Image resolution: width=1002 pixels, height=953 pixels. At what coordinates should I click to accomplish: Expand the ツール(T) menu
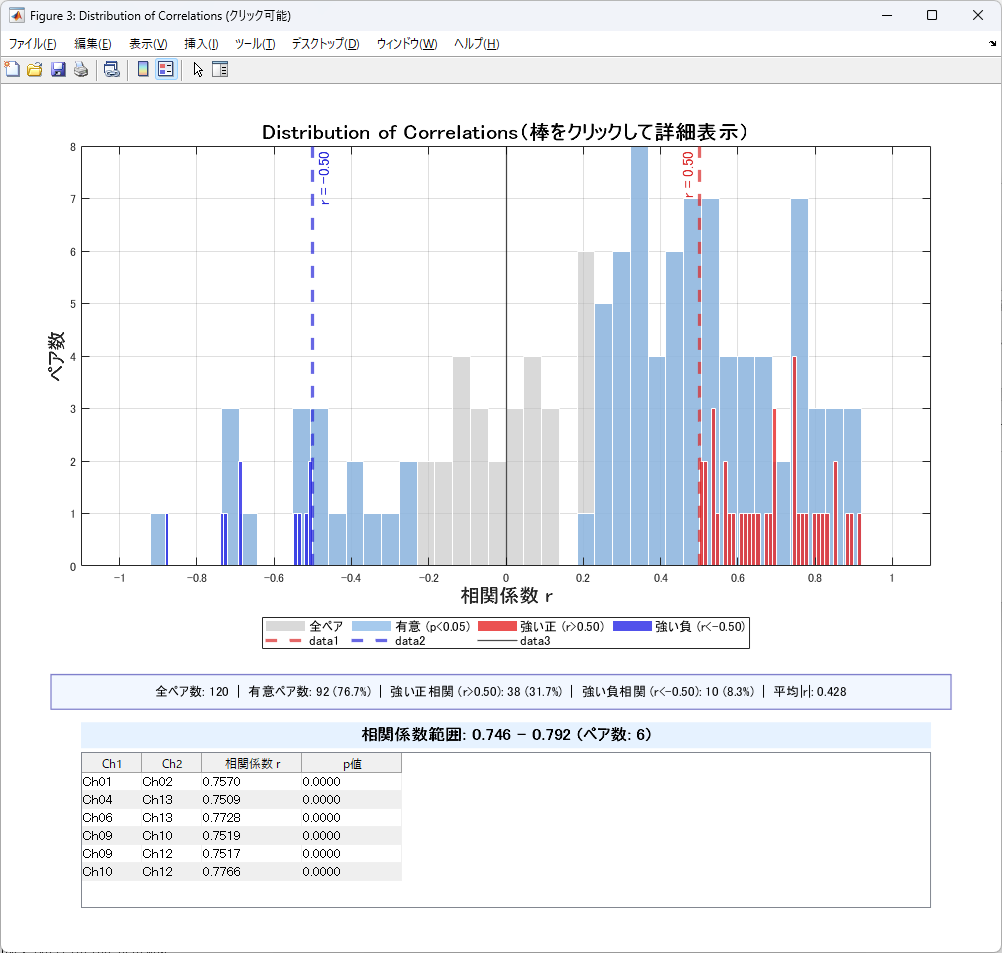click(254, 44)
